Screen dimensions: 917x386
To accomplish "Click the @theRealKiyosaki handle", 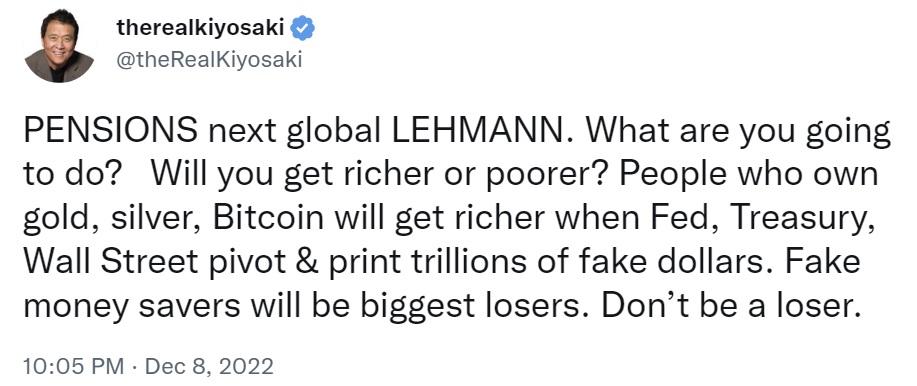I will [209, 60].
